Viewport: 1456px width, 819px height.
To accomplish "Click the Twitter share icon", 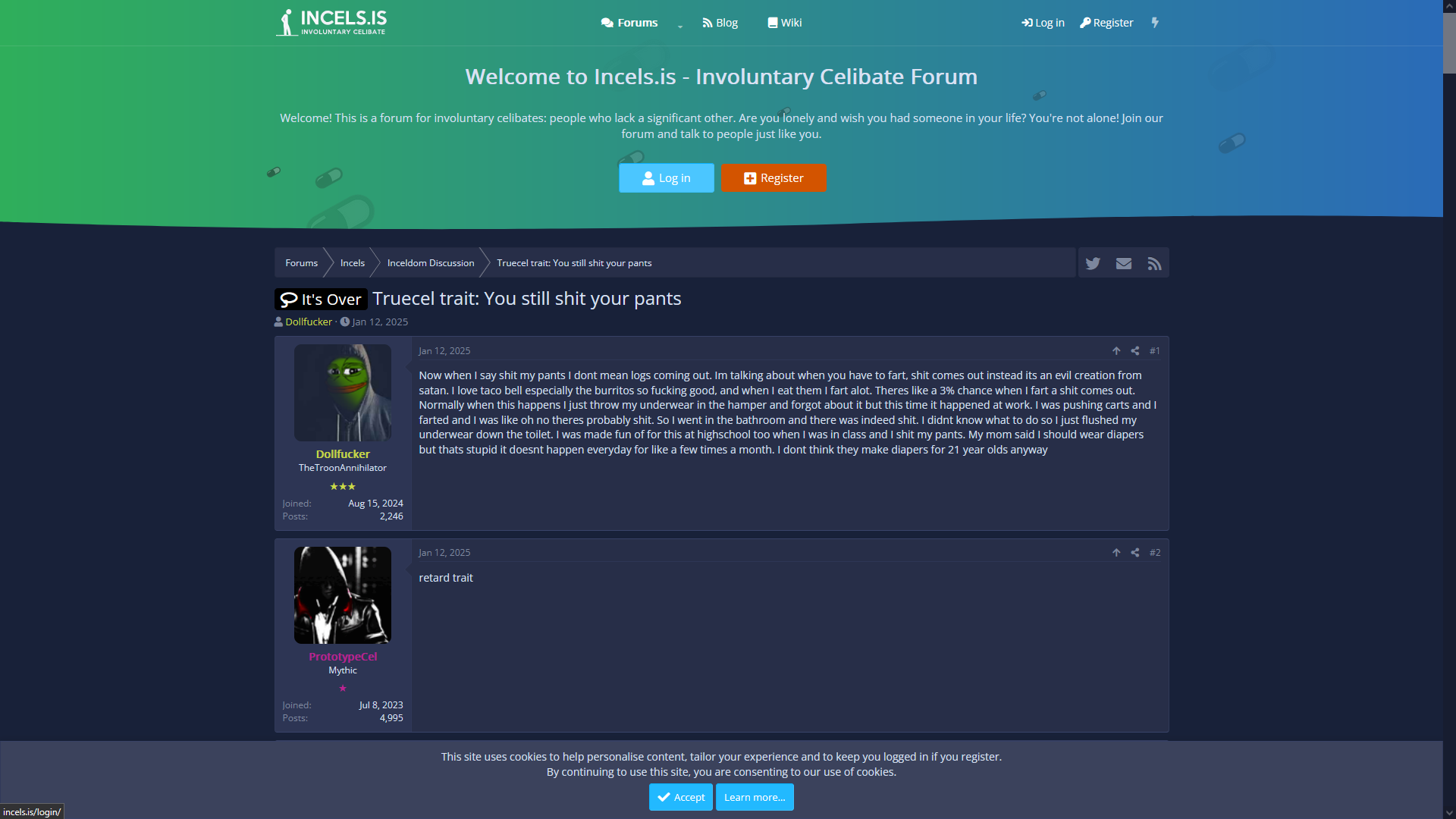I will pyautogui.click(x=1093, y=263).
